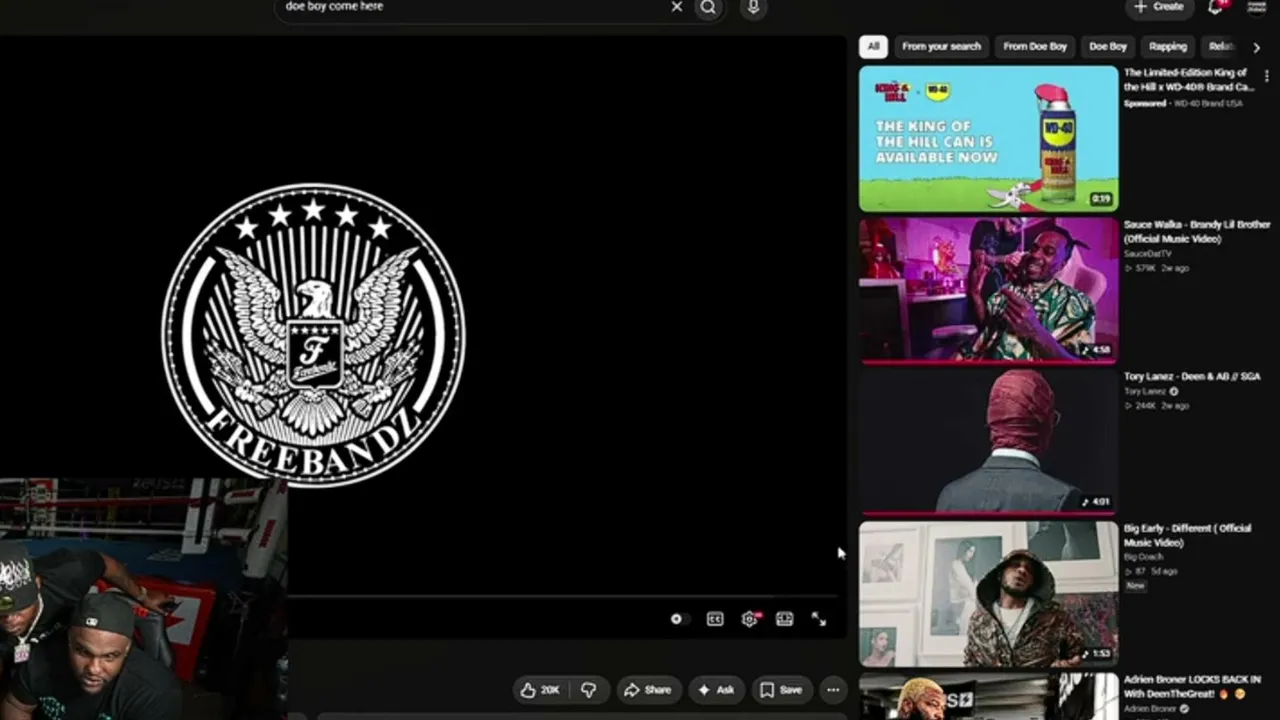Open the title Adrien Broner LOCKS BACK IN
Image resolution: width=1280 pixels, height=720 pixels.
1191,687
